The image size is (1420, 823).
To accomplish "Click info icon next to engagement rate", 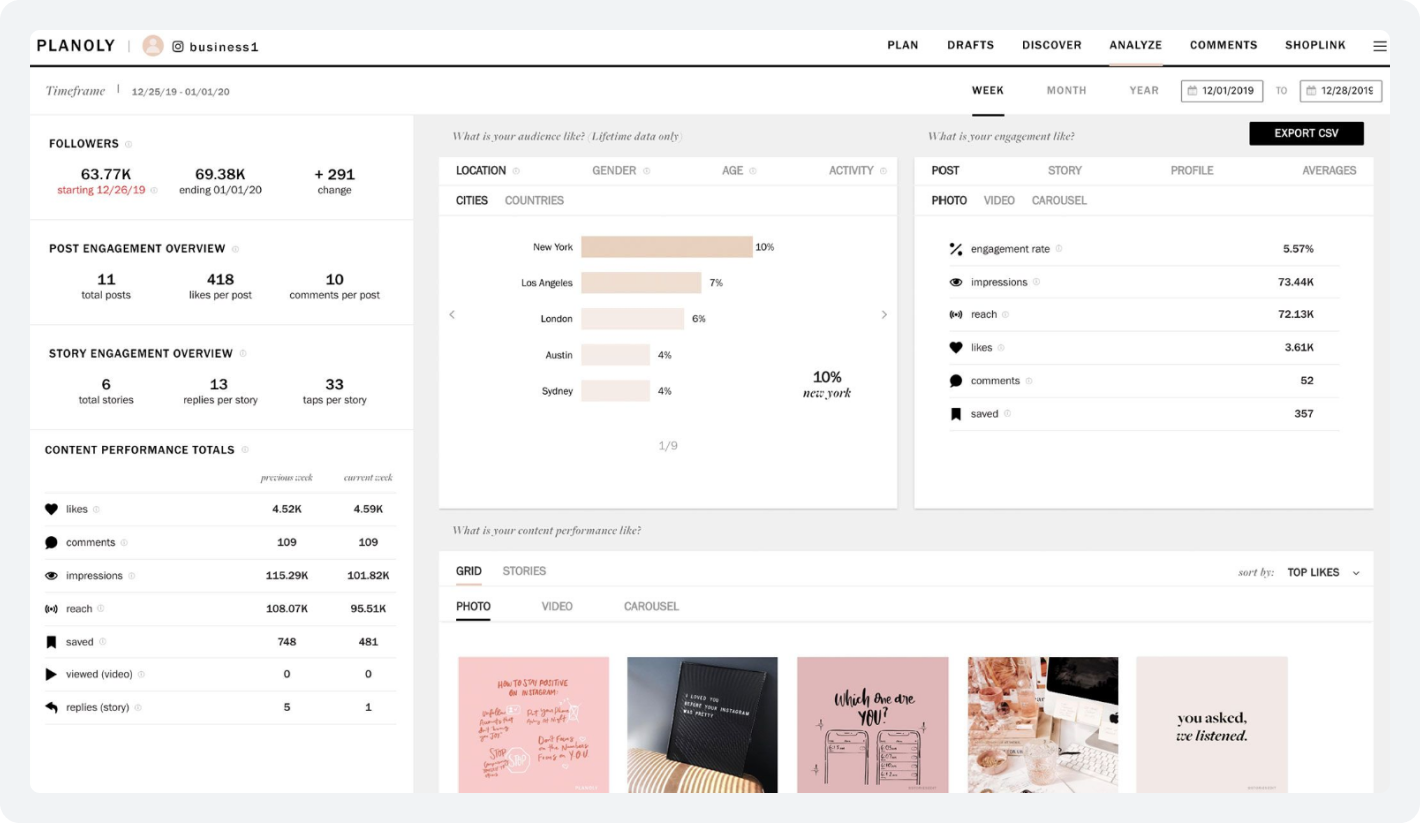I will [1059, 249].
